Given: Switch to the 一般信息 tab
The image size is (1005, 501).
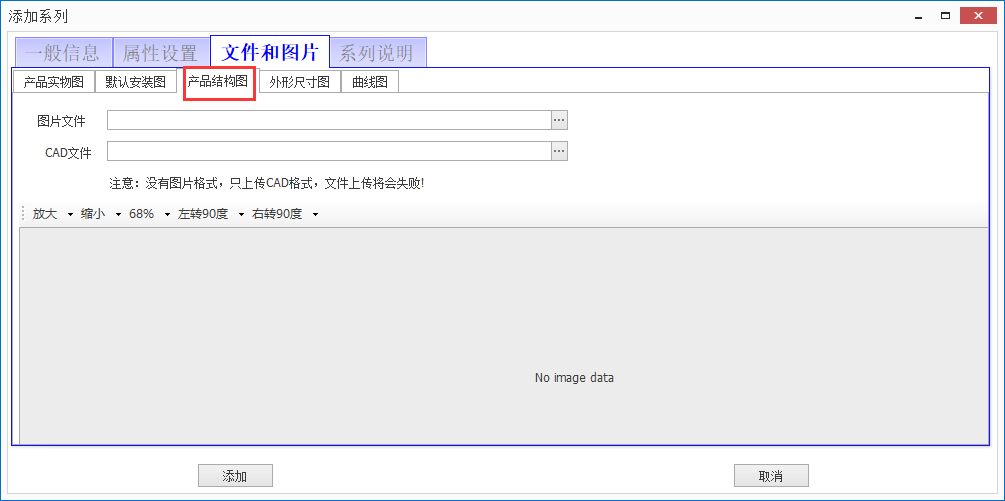Looking at the screenshot, I should click(x=63, y=53).
